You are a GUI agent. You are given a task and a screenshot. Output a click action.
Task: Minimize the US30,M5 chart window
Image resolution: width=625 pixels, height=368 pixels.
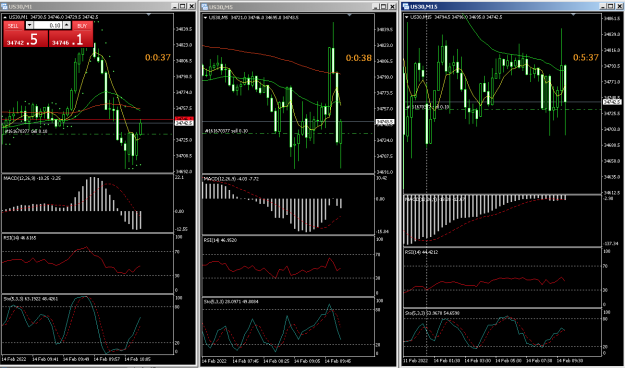375,6
